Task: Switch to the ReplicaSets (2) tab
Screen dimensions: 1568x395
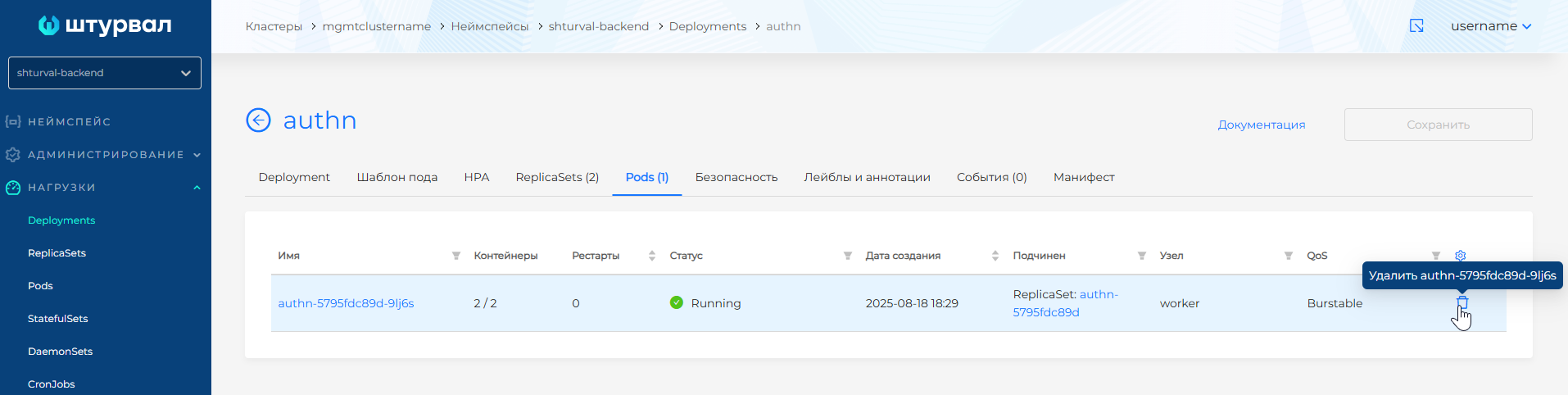Action: tap(557, 177)
